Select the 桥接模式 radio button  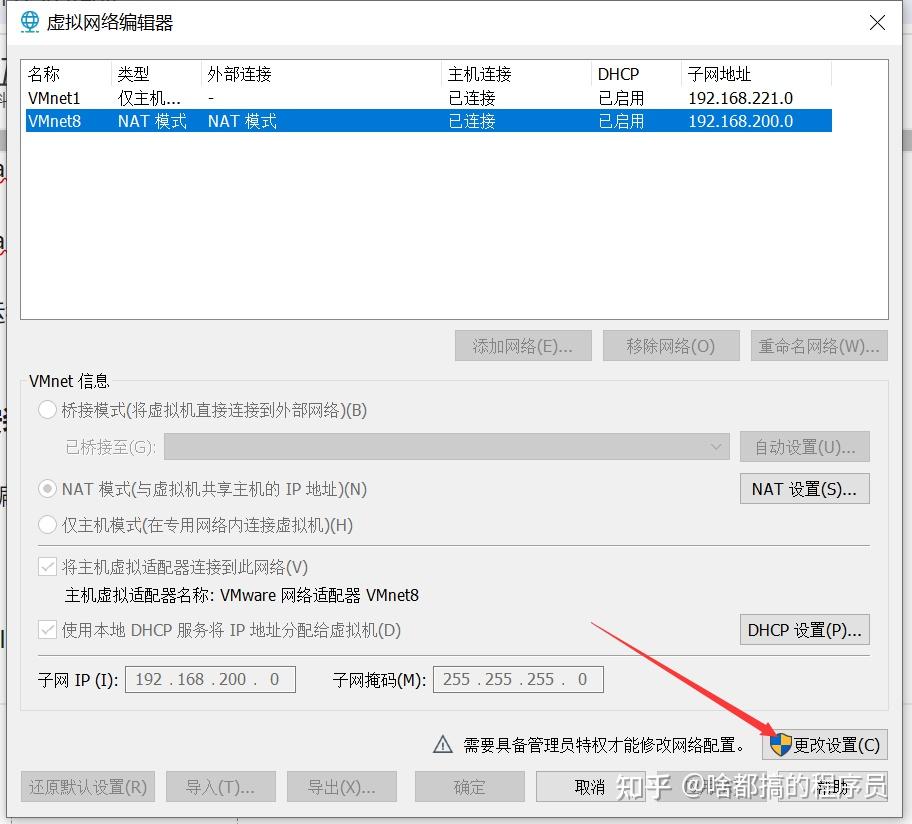tap(46, 409)
